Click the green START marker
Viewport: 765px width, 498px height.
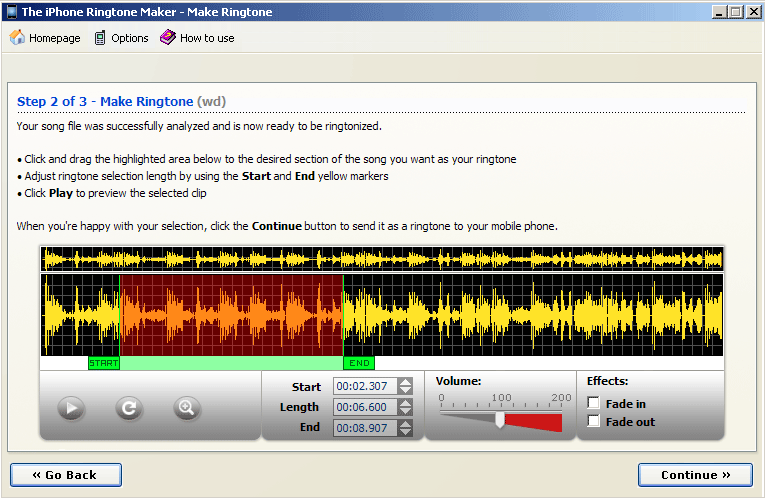(x=103, y=363)
